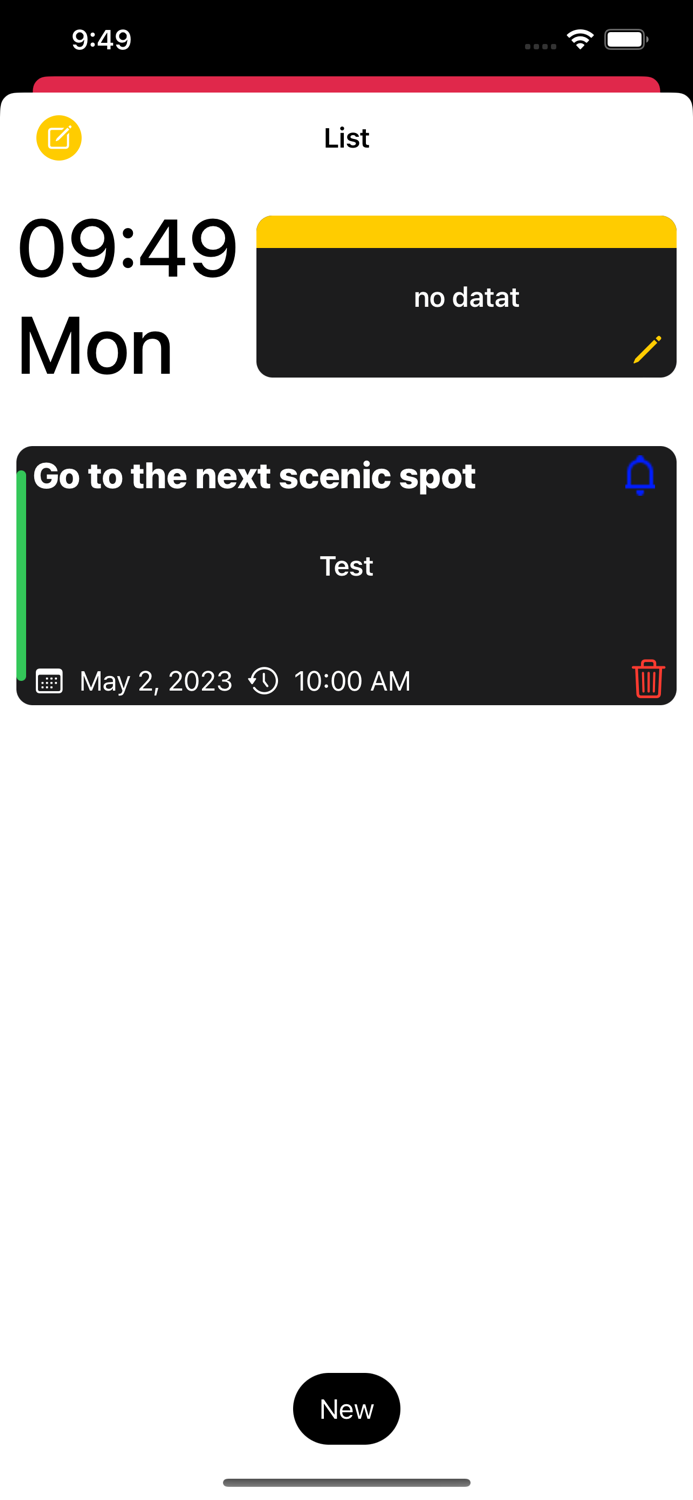Open the date picker showing May 2, 2023
This screenshot has height=1500, width=693.
tap(155, 681)
